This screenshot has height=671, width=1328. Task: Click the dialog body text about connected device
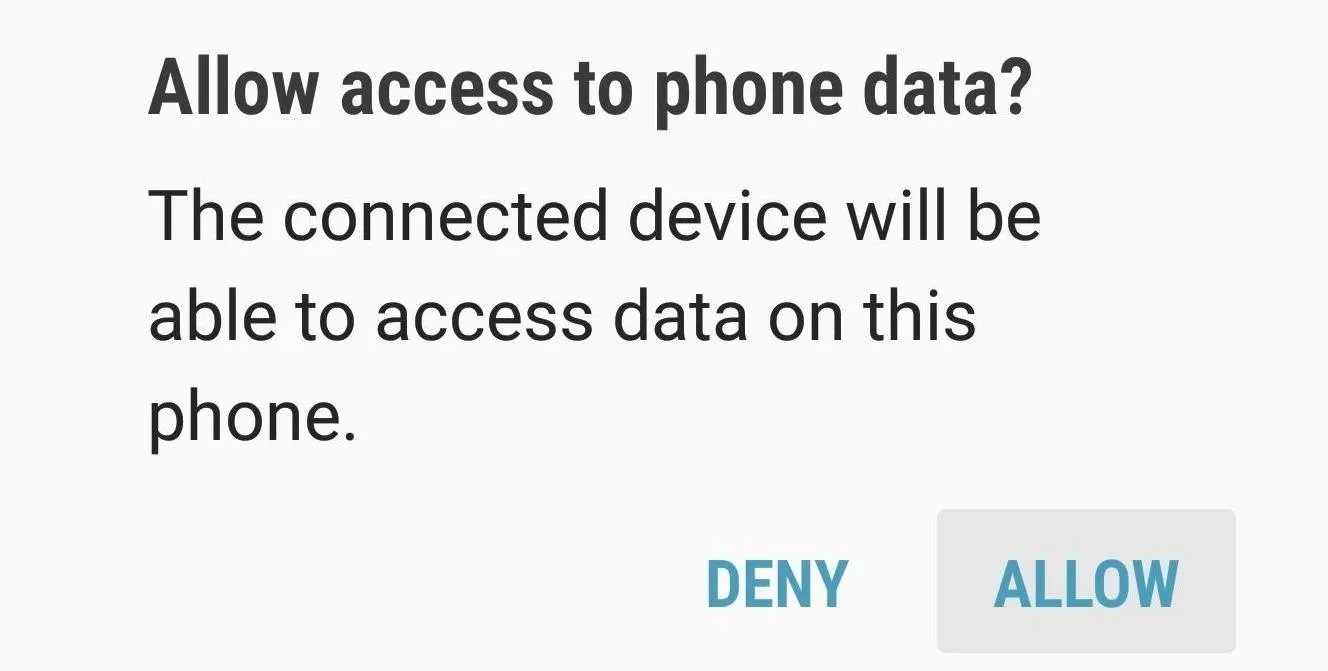(595, 318)
